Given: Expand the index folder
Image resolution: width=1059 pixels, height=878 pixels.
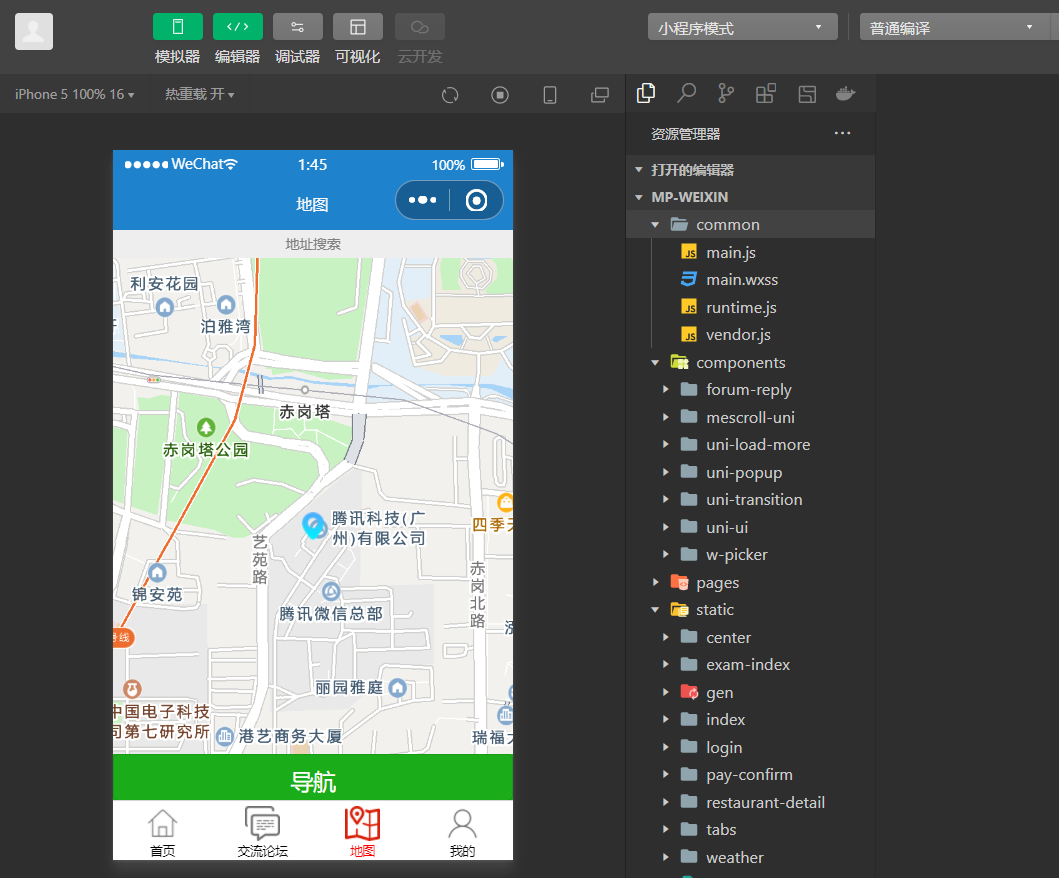Looking at the screenshot, I should (751, 719).
